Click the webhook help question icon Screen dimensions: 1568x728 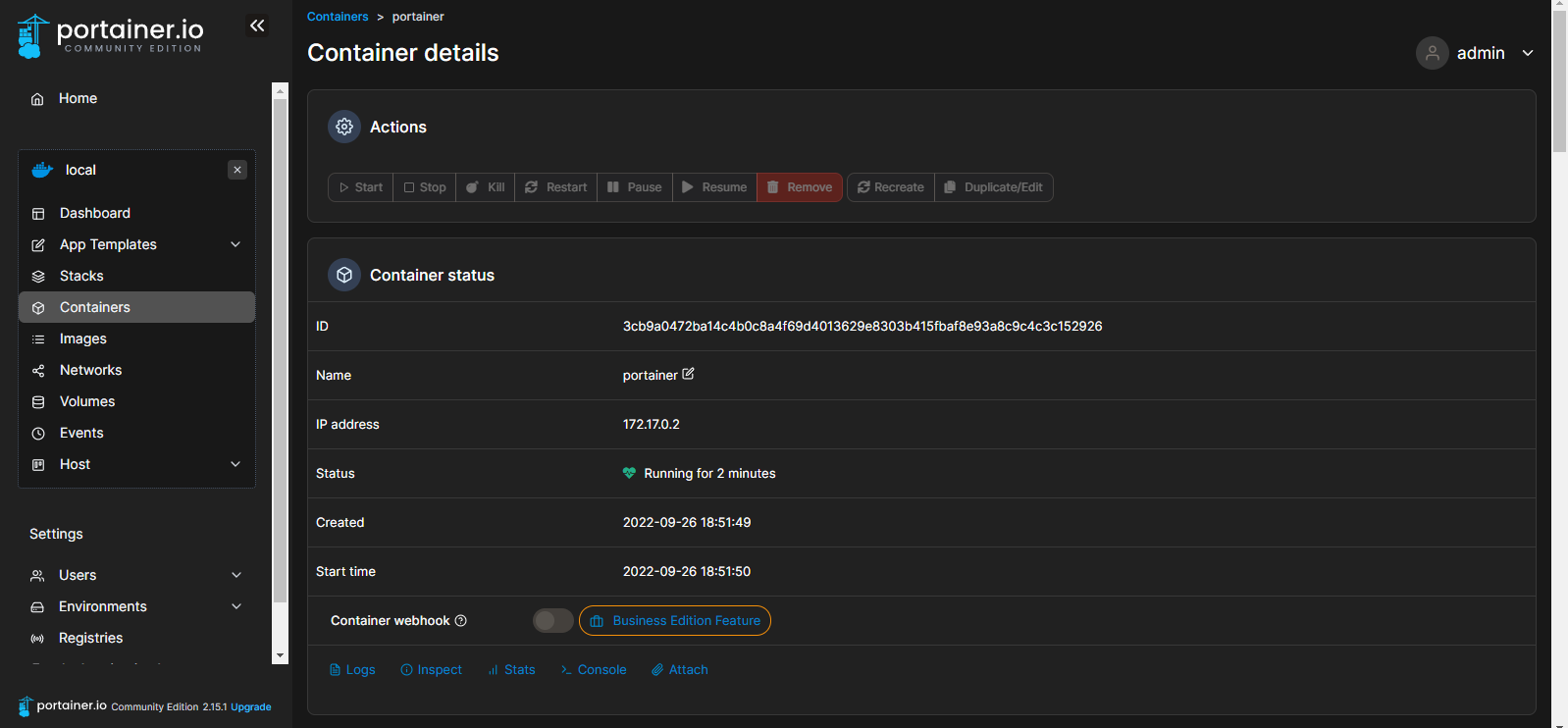461,620
